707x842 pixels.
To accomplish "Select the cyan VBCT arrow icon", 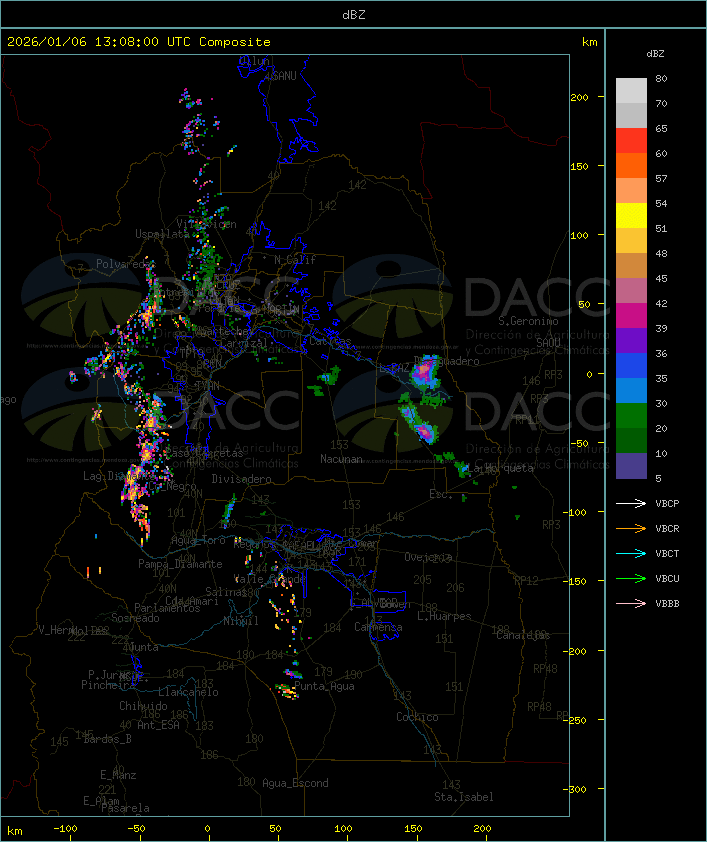I will click(631, 553).
